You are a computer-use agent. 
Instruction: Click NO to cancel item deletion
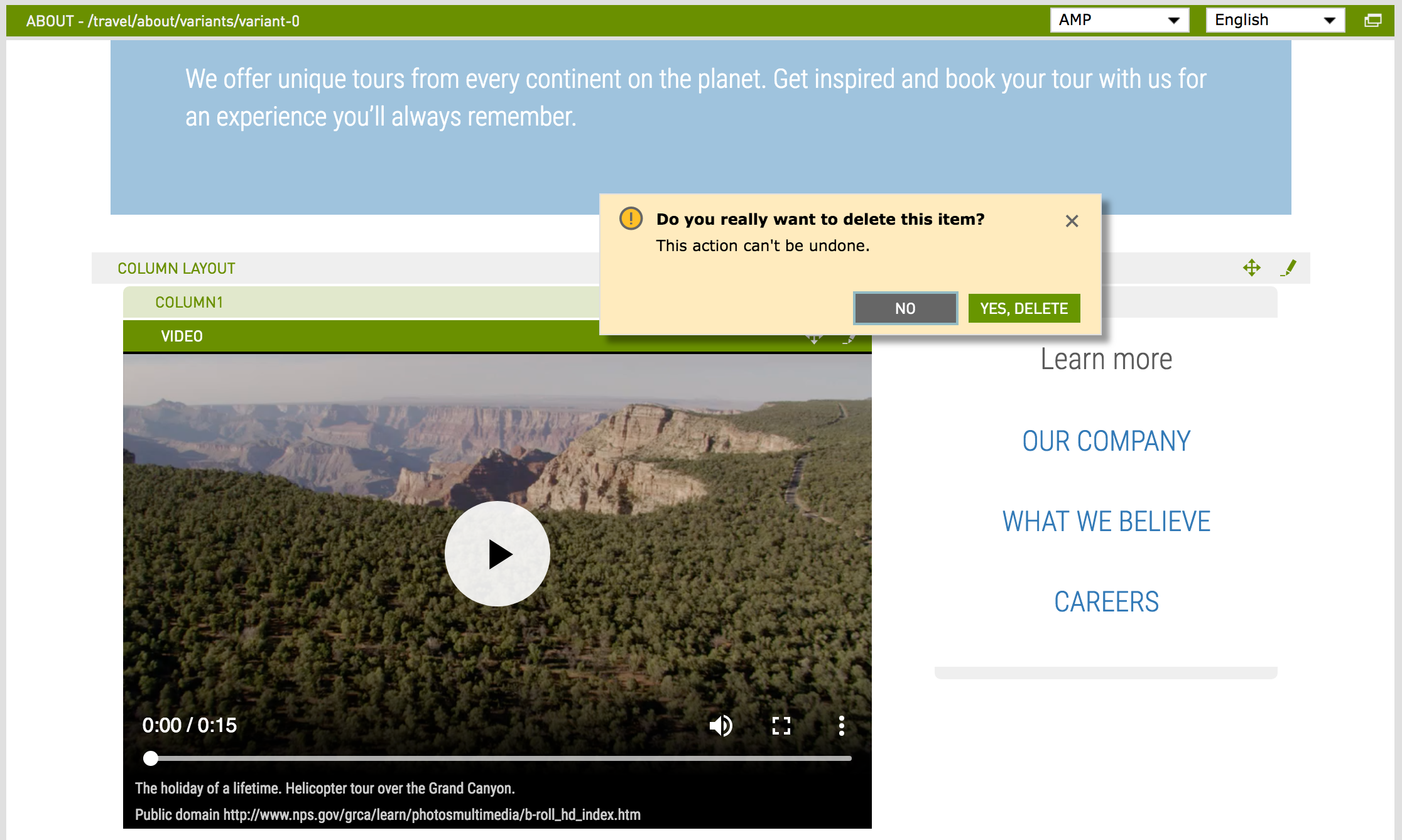[905, 308]
